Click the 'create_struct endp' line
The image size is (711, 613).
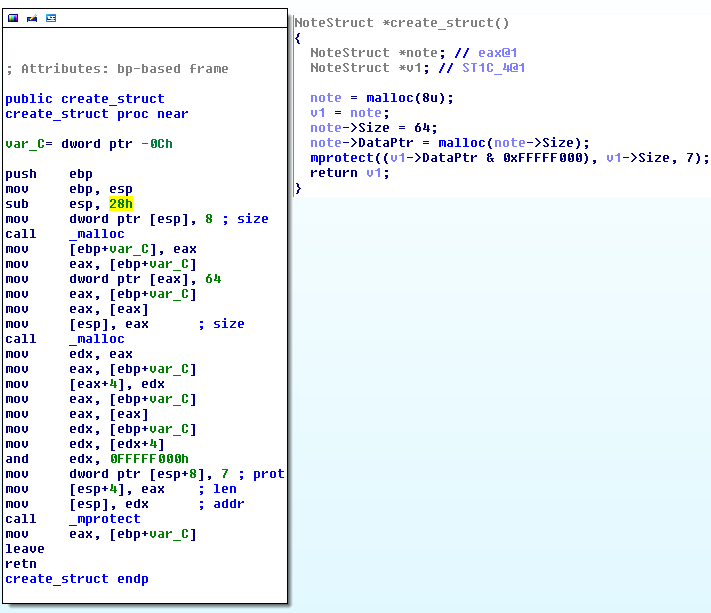pos(76,579)
